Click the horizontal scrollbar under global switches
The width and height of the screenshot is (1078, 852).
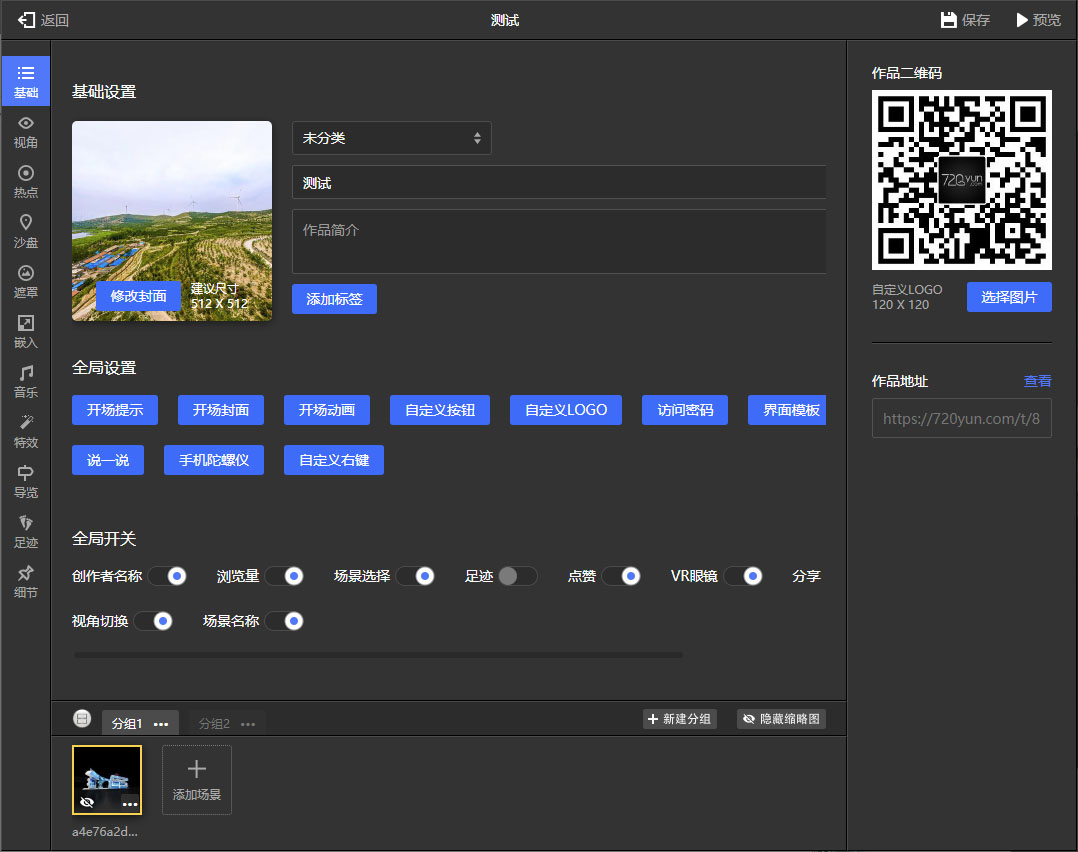tap(378, 656)
